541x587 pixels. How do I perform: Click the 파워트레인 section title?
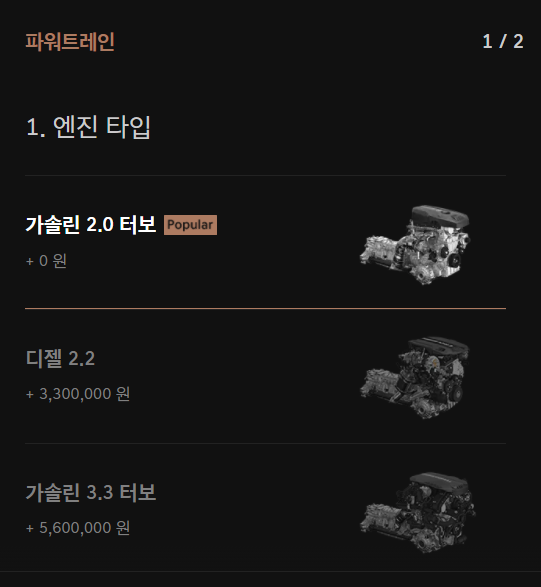point(70,42)
